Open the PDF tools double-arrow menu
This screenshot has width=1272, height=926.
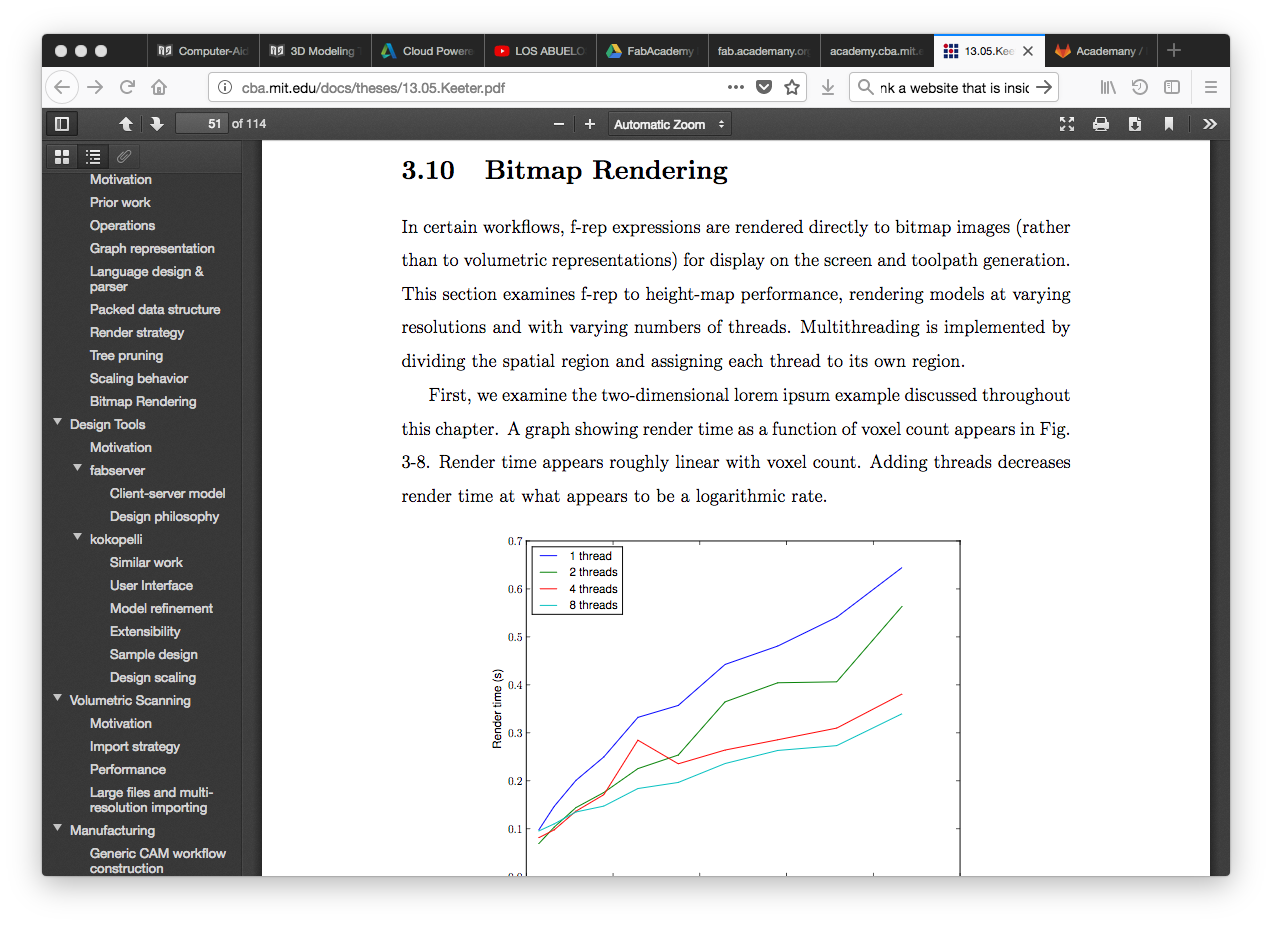tap(1210, 124)
